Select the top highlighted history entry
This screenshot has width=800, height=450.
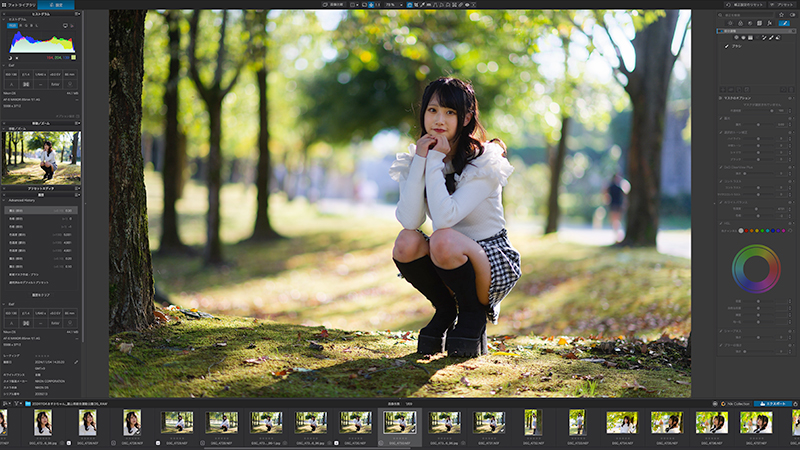tap(41, 210)
